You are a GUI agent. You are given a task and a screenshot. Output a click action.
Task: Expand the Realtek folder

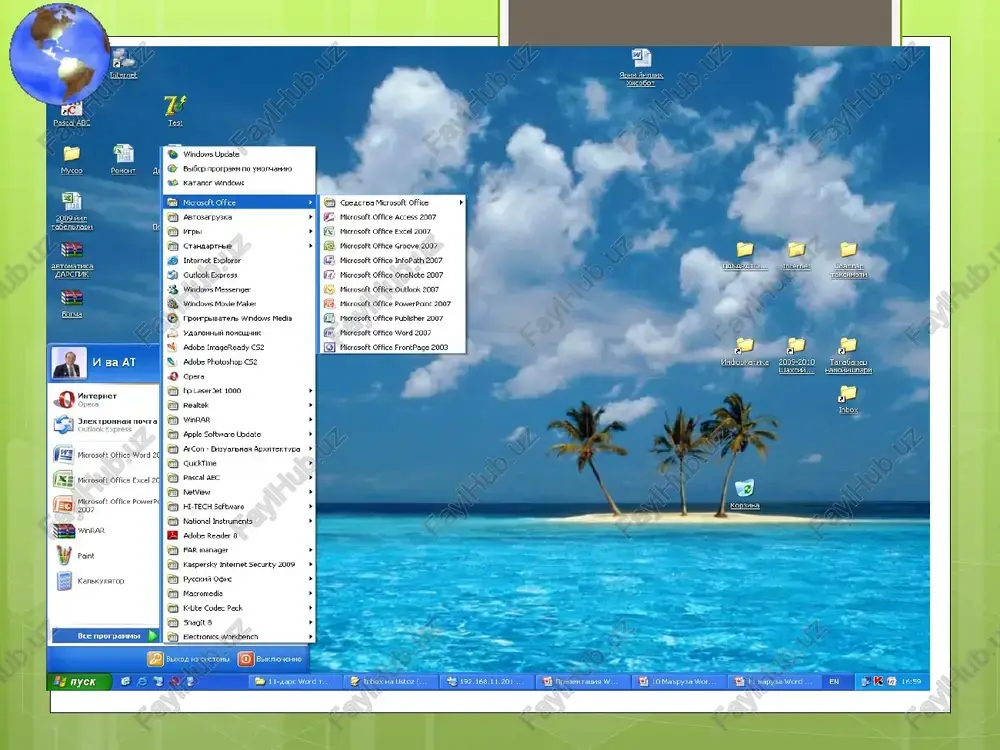point(239,406)
